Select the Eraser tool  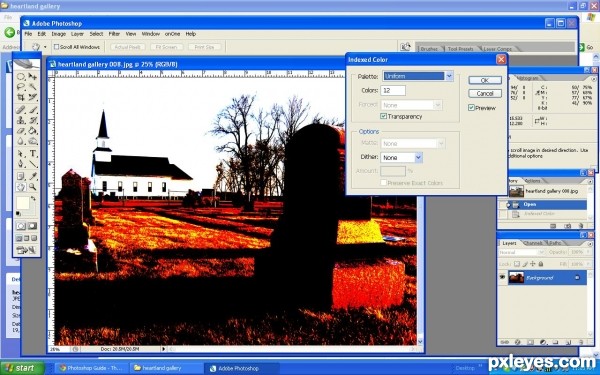pos(21,131)
